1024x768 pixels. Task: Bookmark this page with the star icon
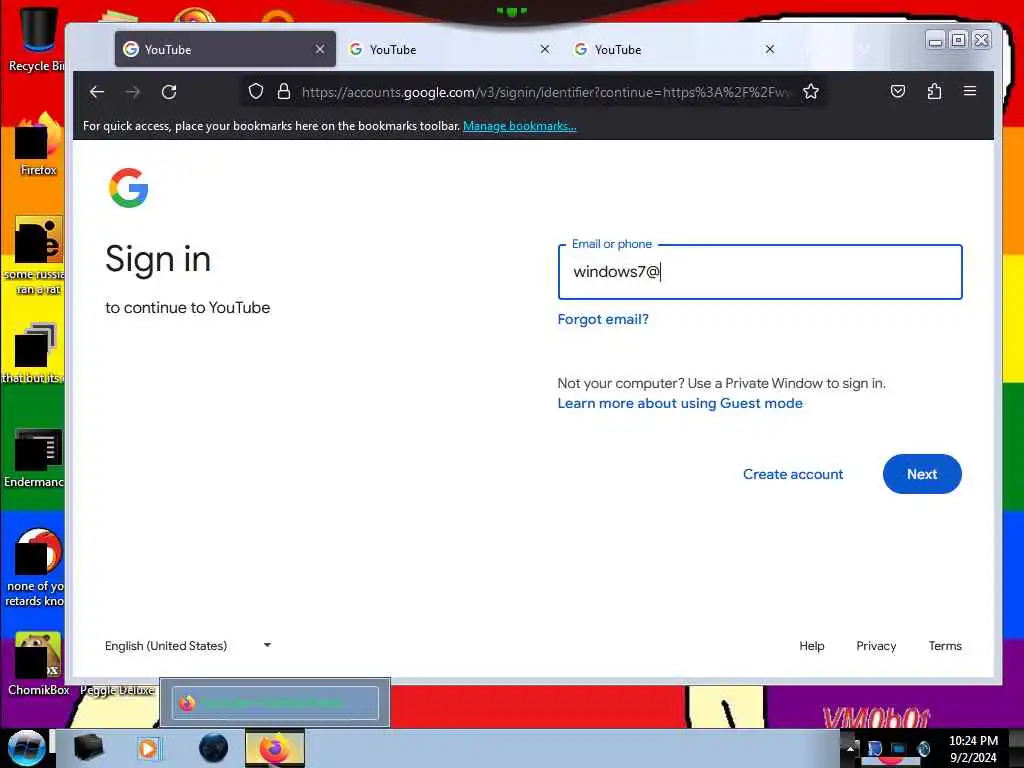click(x=811, y=91)
